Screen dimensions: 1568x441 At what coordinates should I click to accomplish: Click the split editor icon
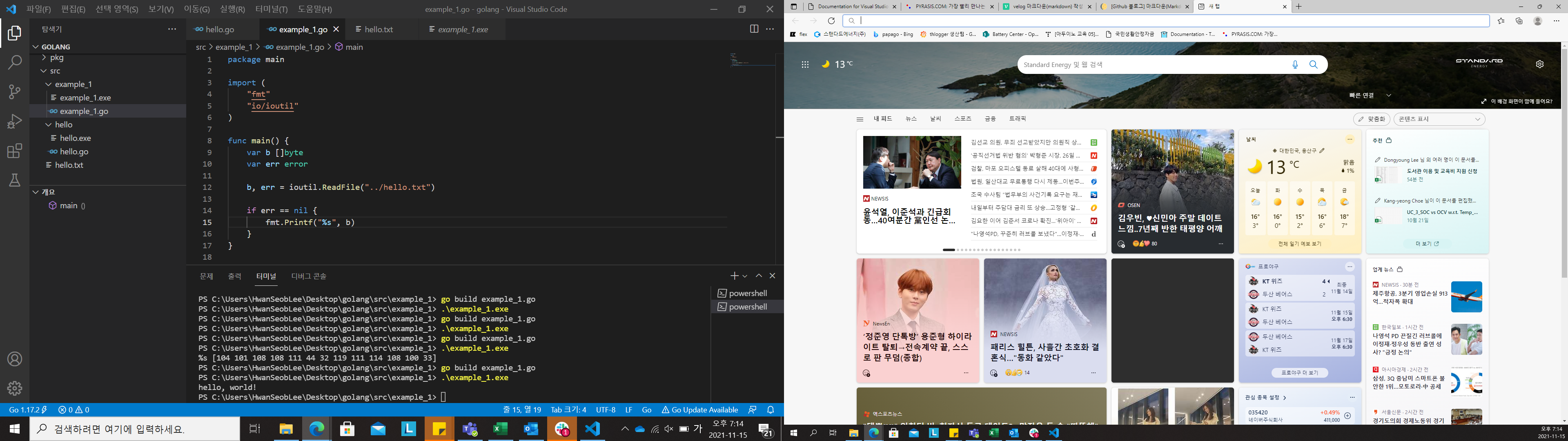[x=753, y=29]
